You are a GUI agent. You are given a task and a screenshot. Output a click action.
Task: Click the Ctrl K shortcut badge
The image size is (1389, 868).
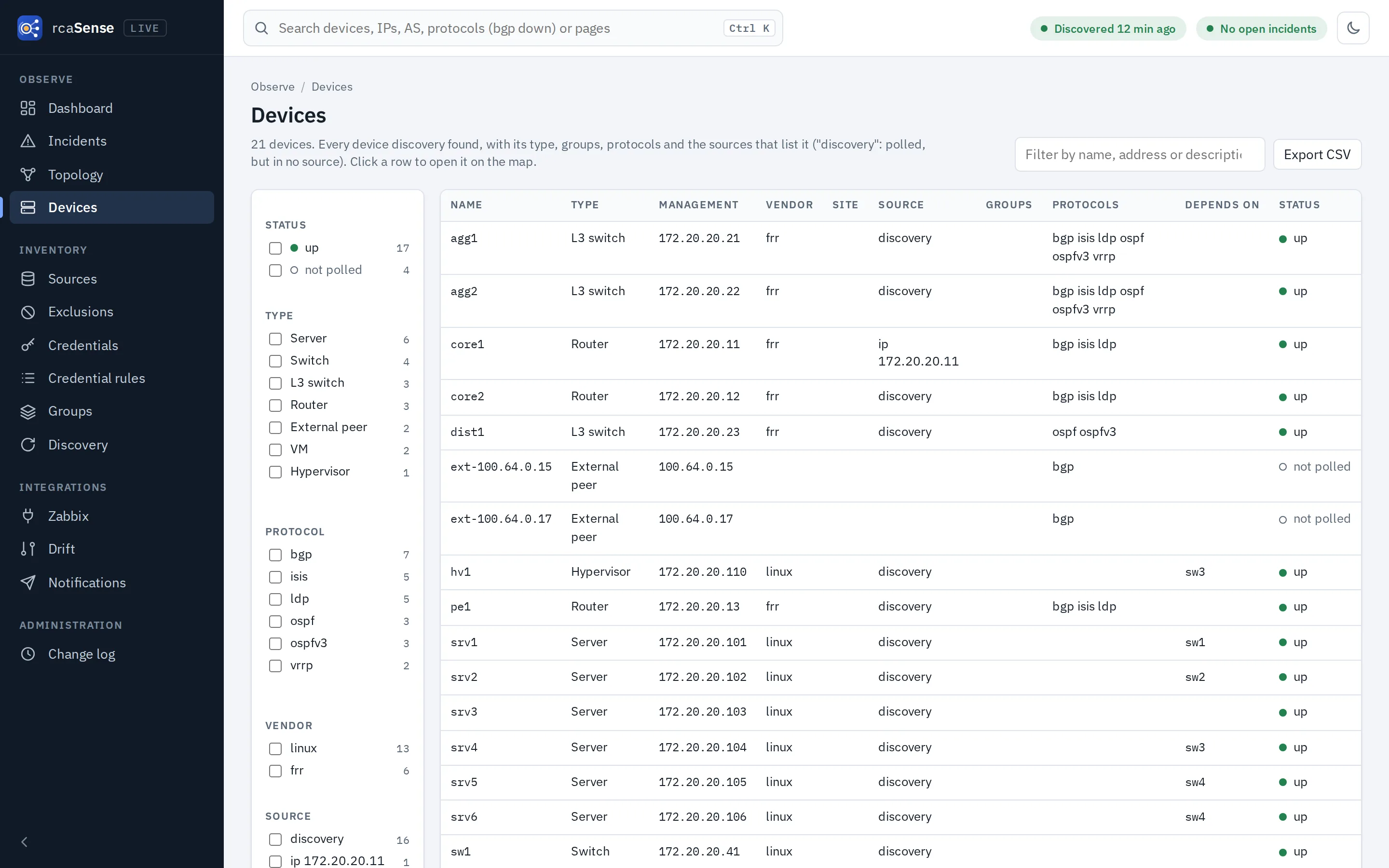749,28
